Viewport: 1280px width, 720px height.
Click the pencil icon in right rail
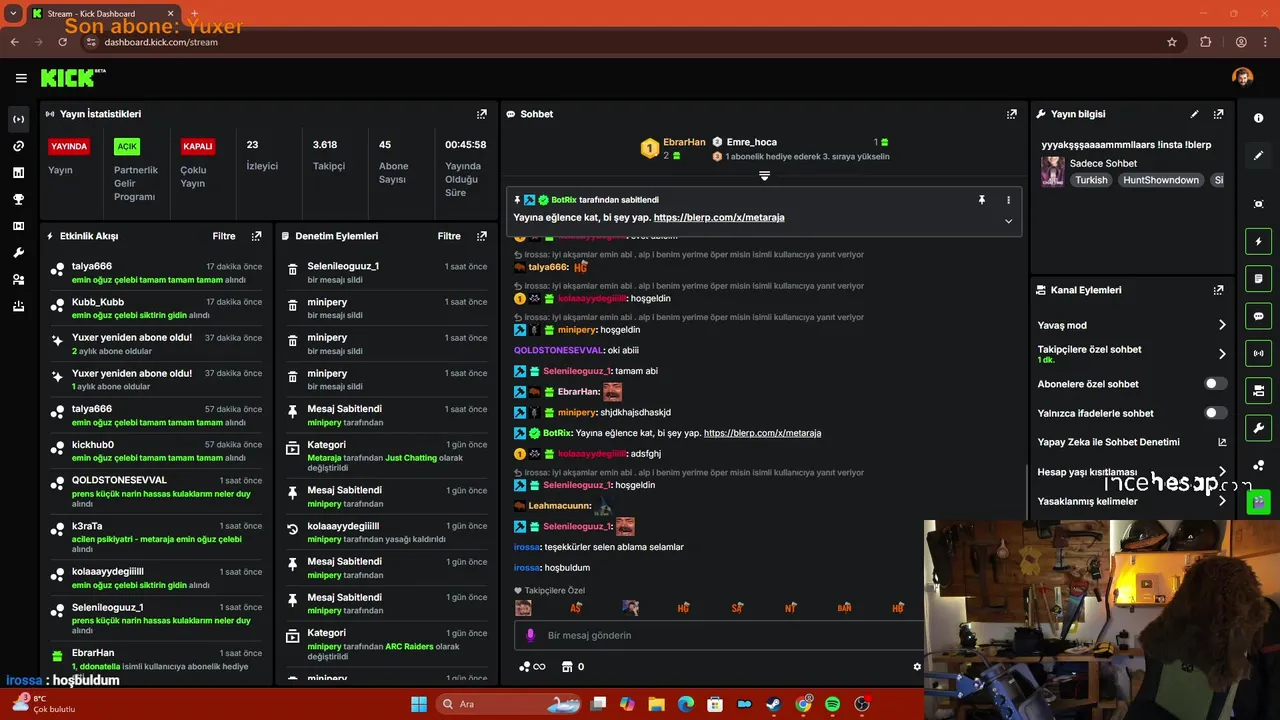pos(1259,156)
